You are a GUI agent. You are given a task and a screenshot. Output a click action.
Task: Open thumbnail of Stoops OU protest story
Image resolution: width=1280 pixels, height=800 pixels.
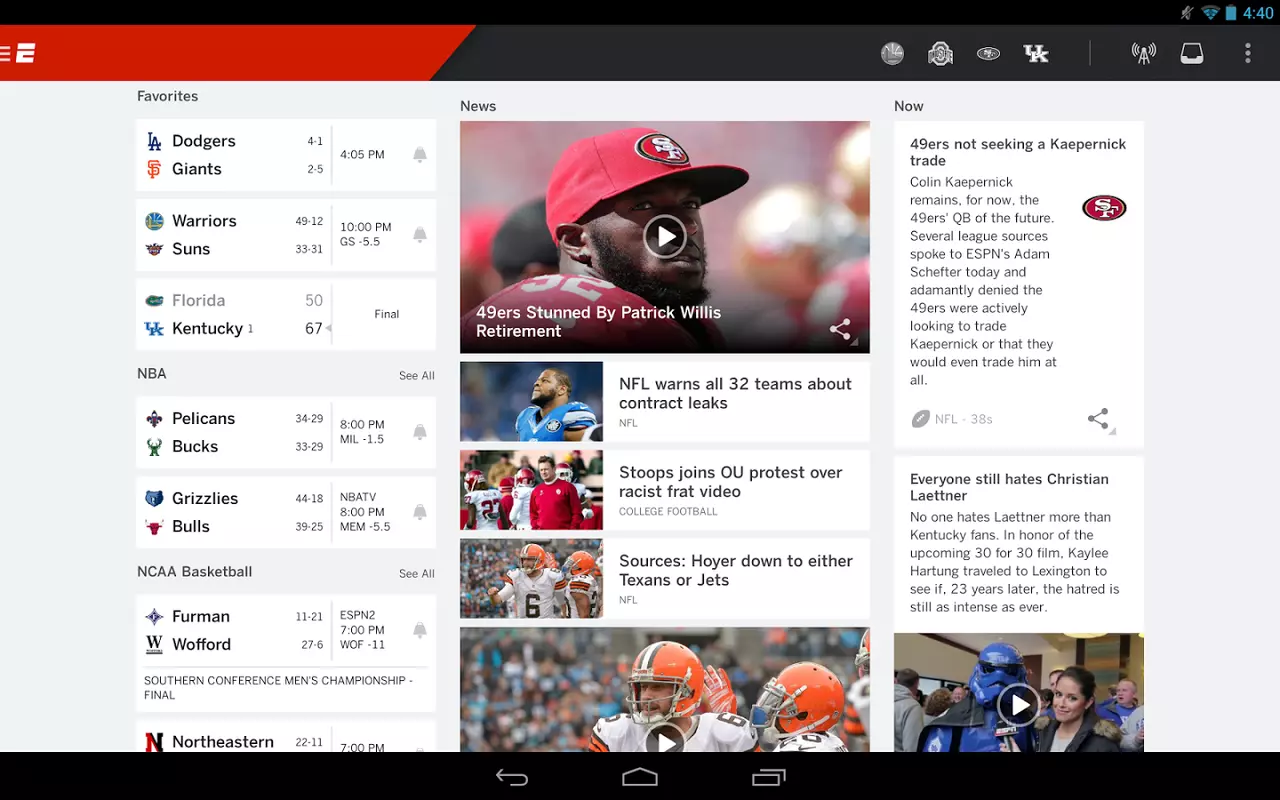tap(531, 490)
